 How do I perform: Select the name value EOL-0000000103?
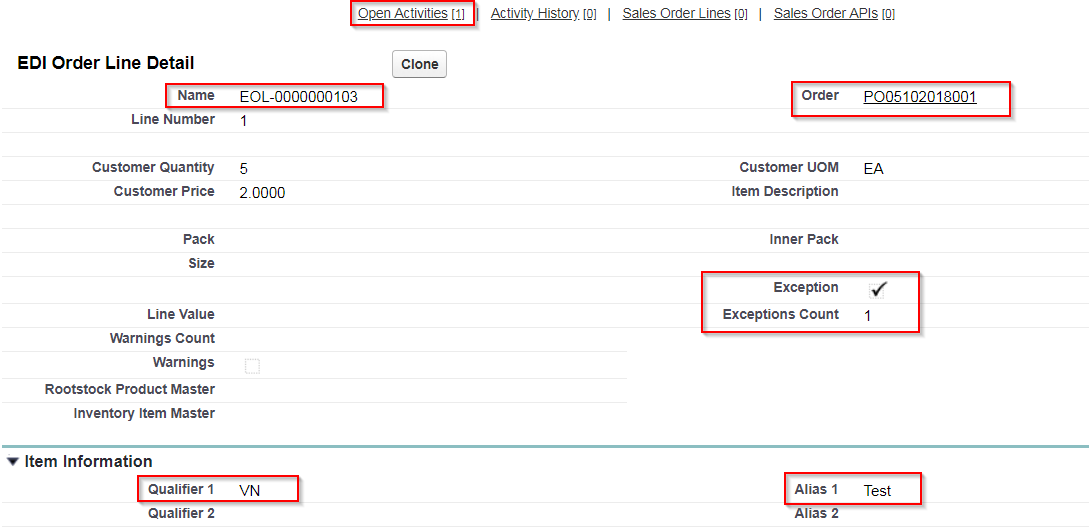pos(299,97)
